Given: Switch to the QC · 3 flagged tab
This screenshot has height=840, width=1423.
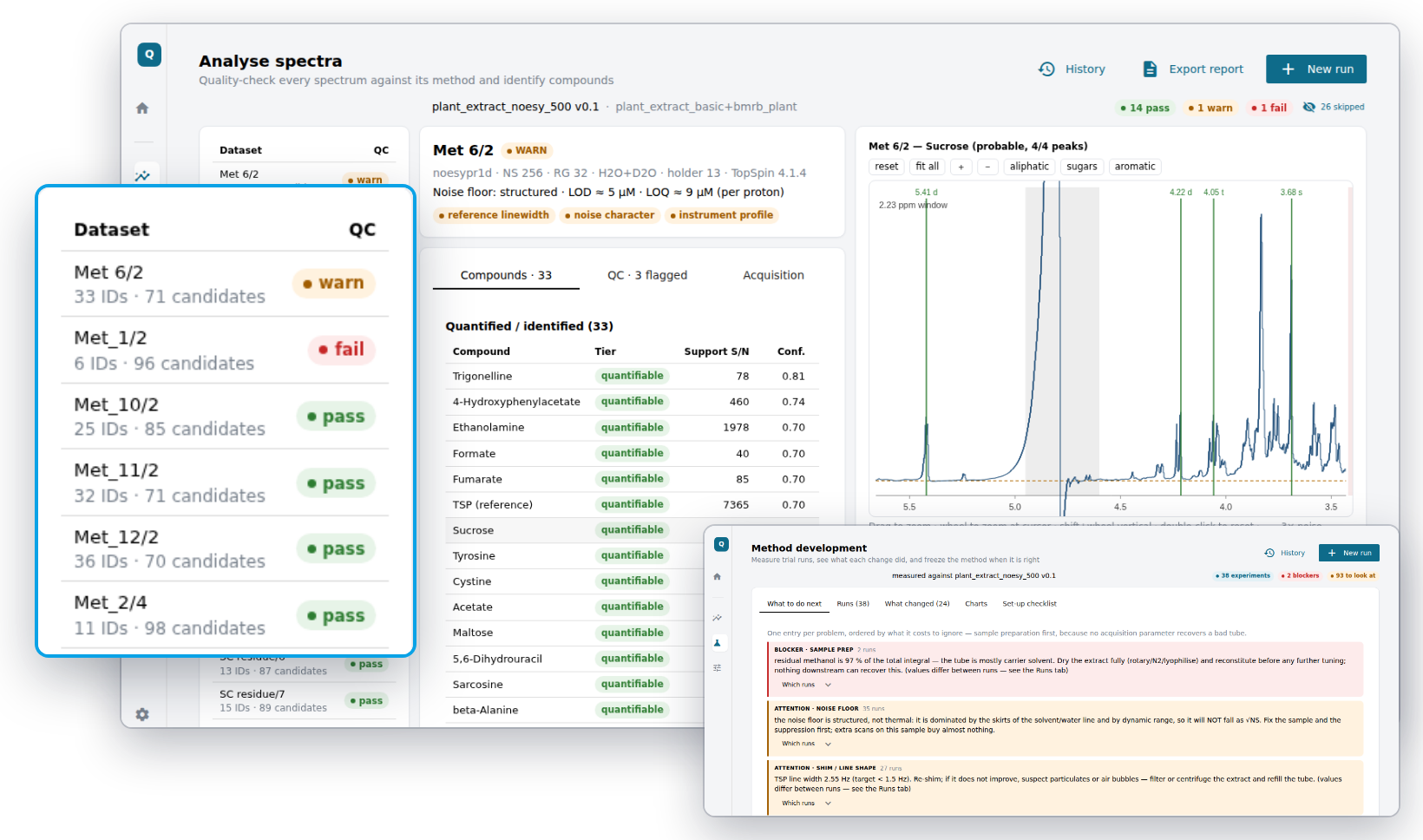Looking at the screenshot, I should pyautogui.click(x=647, y=275).
